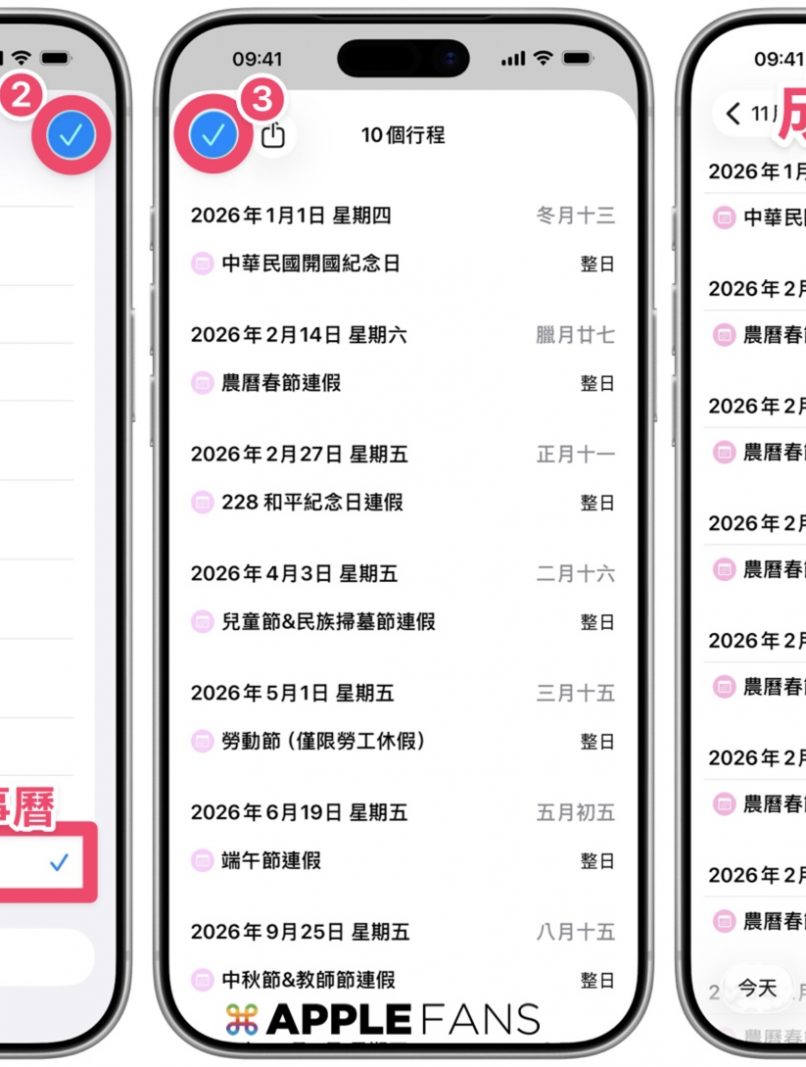Tap the Wi-Fi status icon in center phone
The image size is (806, 1067).
click(543, 58)
